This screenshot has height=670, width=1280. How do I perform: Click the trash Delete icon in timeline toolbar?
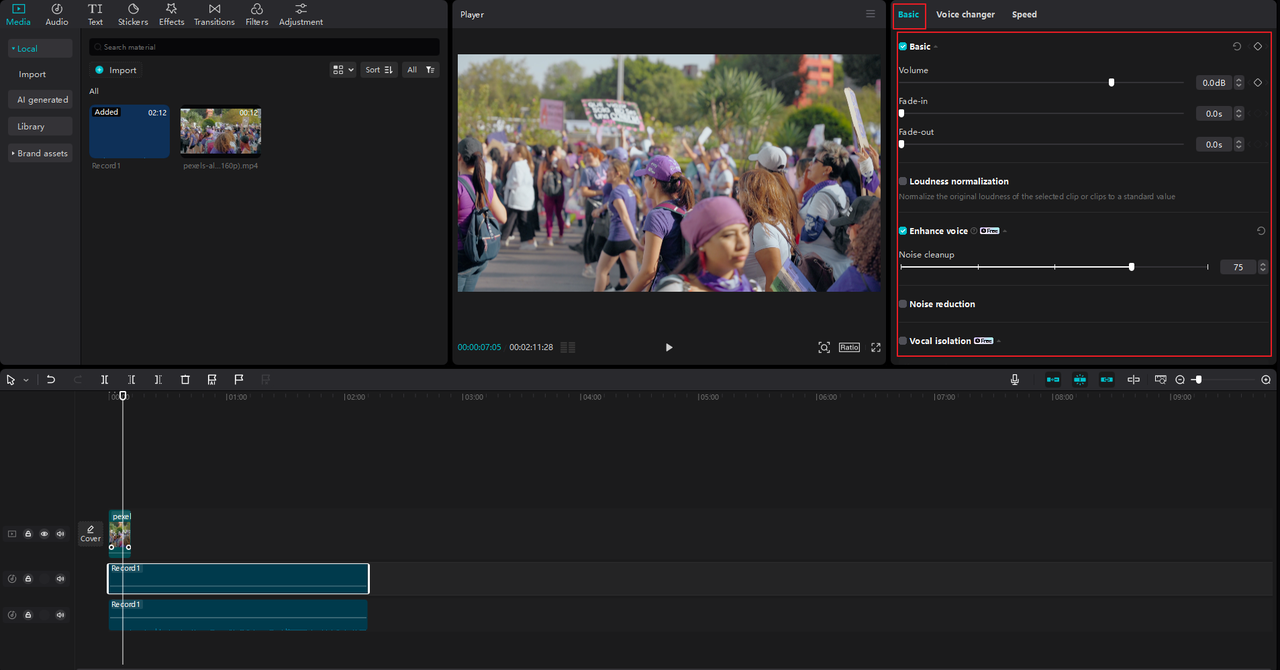click(185, 380)
